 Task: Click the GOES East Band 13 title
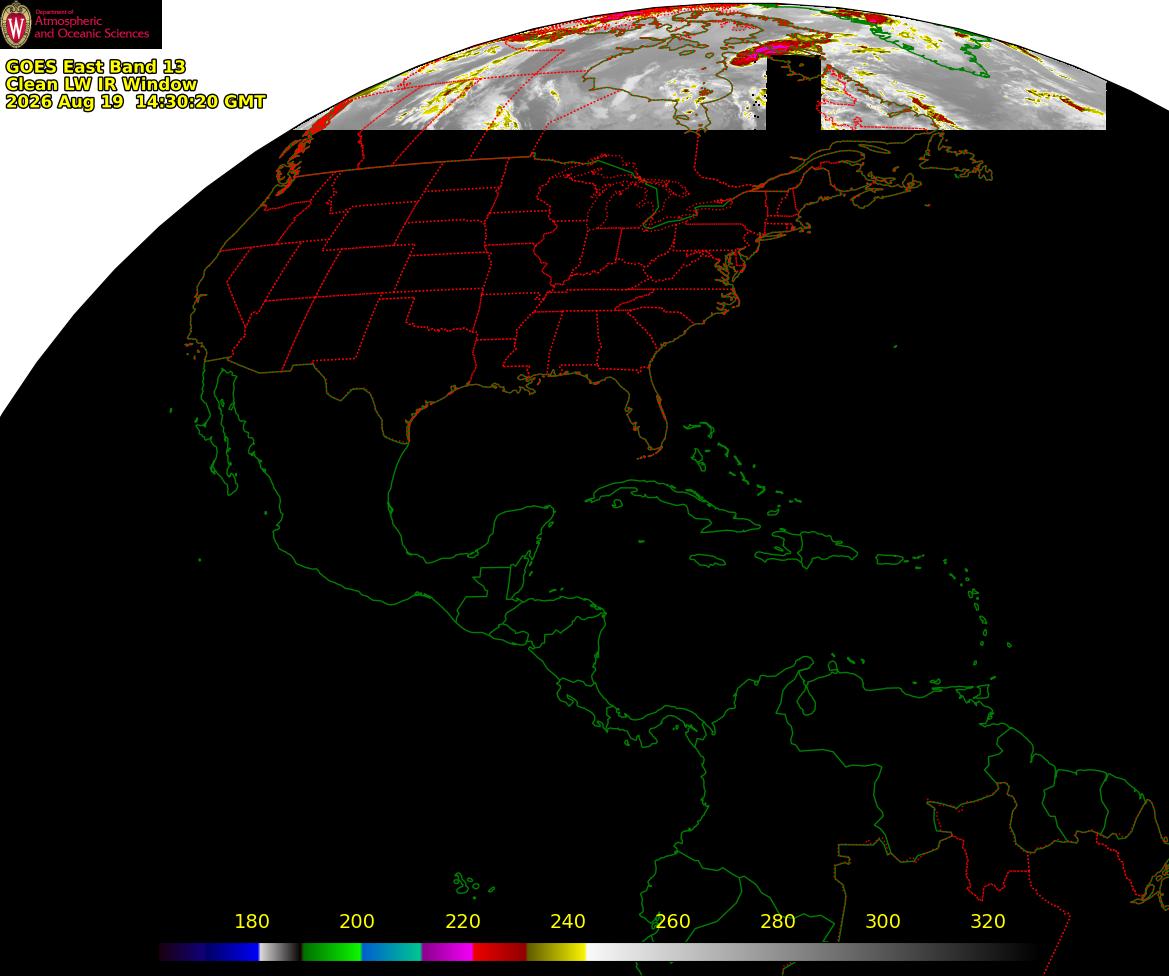[x=95, y=66]
